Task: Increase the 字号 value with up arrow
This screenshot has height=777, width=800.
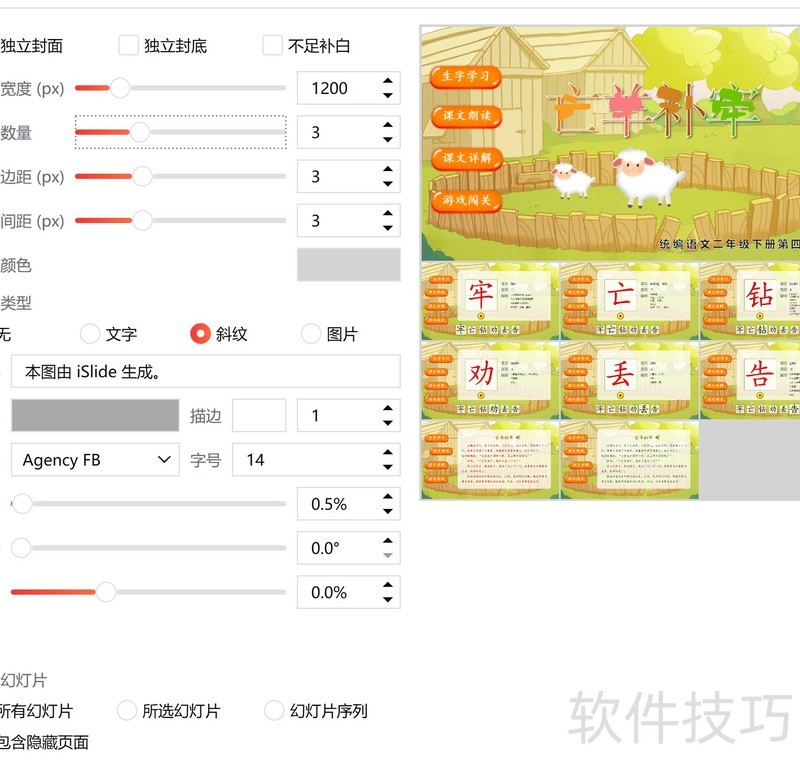Action: pyautogui.click(x=388, y=452)
